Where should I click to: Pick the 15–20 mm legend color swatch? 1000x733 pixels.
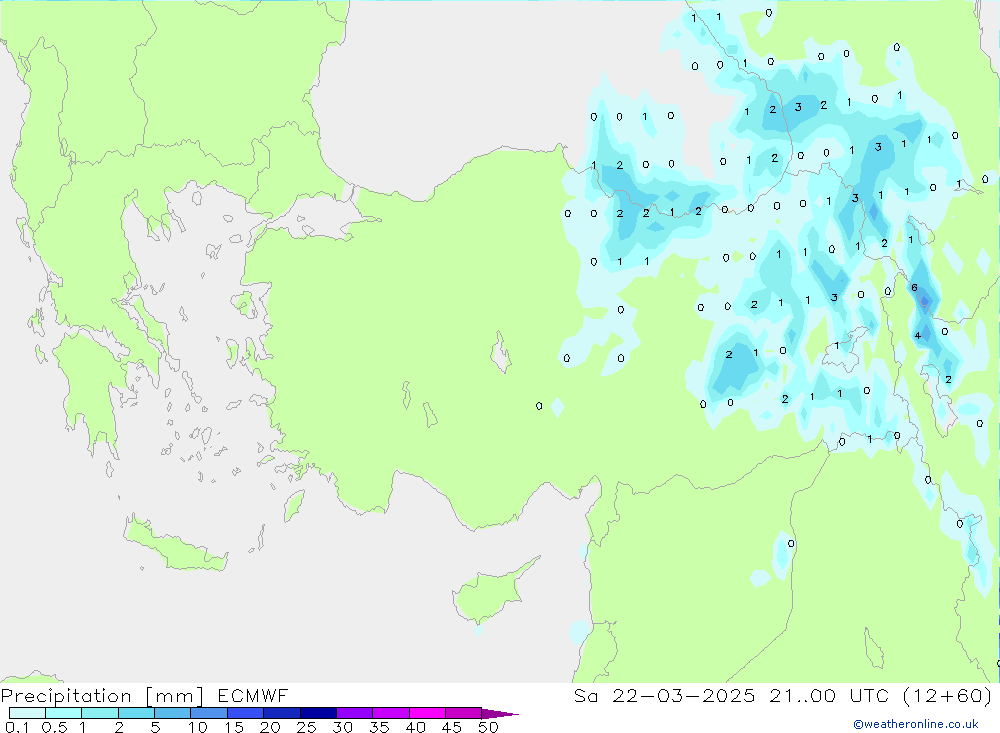pyautogui.click(x=245, y=713)
